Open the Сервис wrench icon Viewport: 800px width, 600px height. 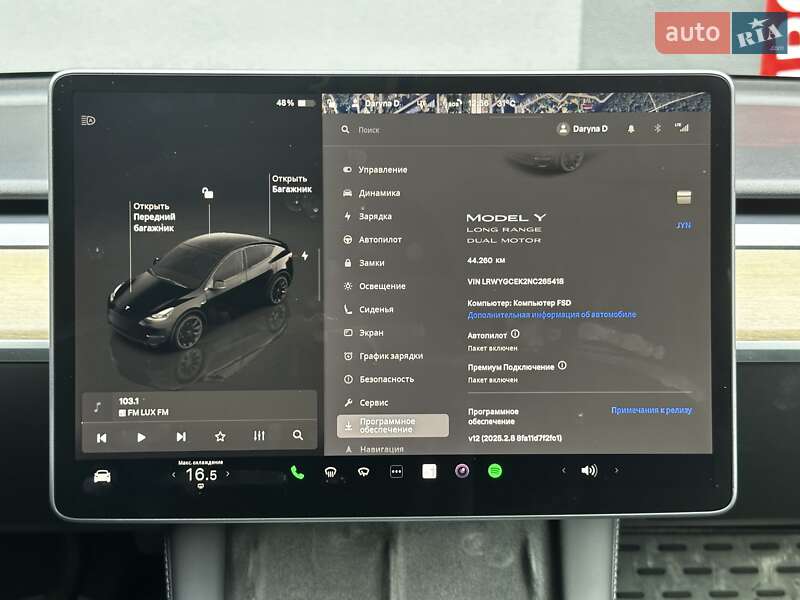[x=348, y=401]
